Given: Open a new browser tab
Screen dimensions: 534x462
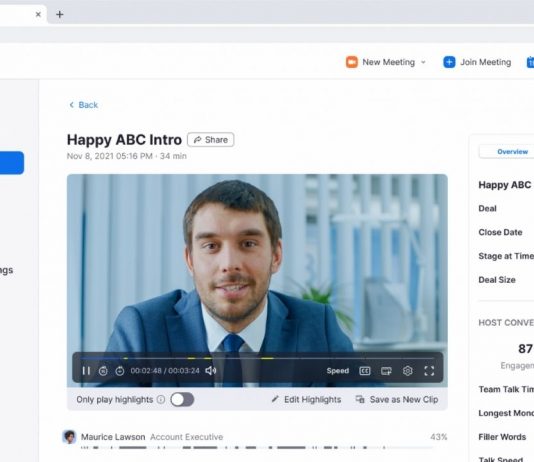Looking at the screenshot, I should point(60,14).
